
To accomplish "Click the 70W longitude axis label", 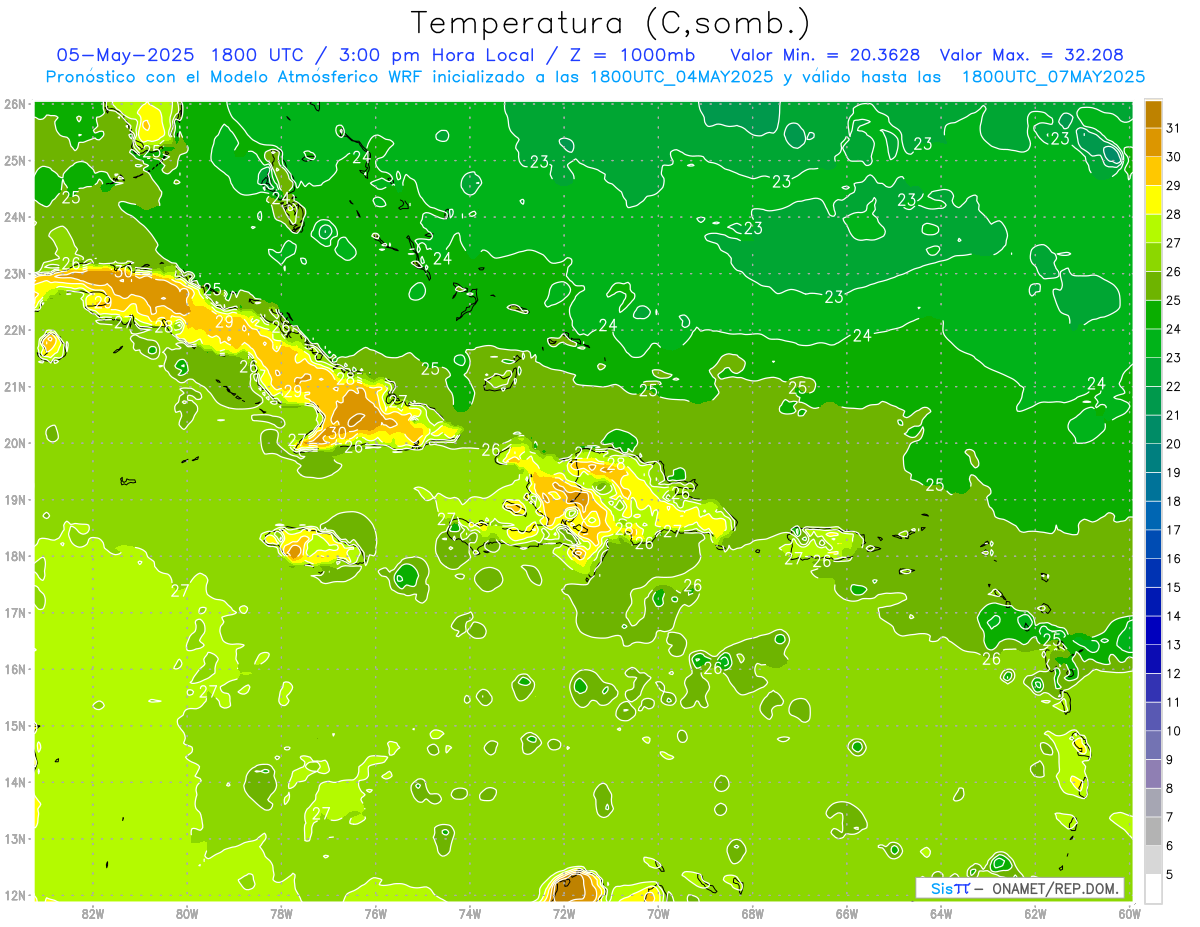I will click(658, 913).
